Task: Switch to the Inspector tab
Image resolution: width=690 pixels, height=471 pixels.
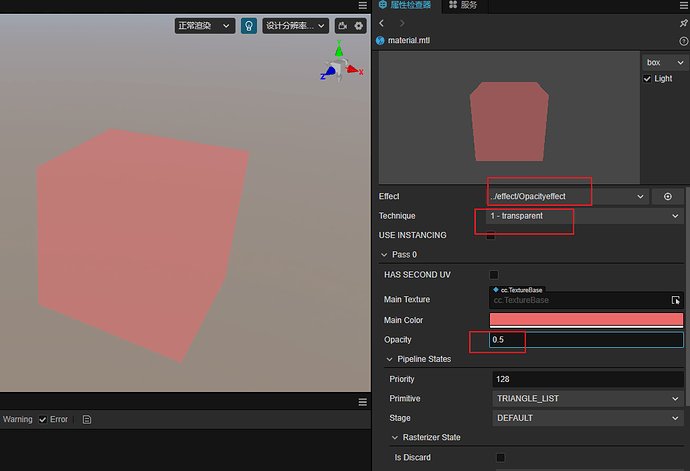Action: coord(405,5)
